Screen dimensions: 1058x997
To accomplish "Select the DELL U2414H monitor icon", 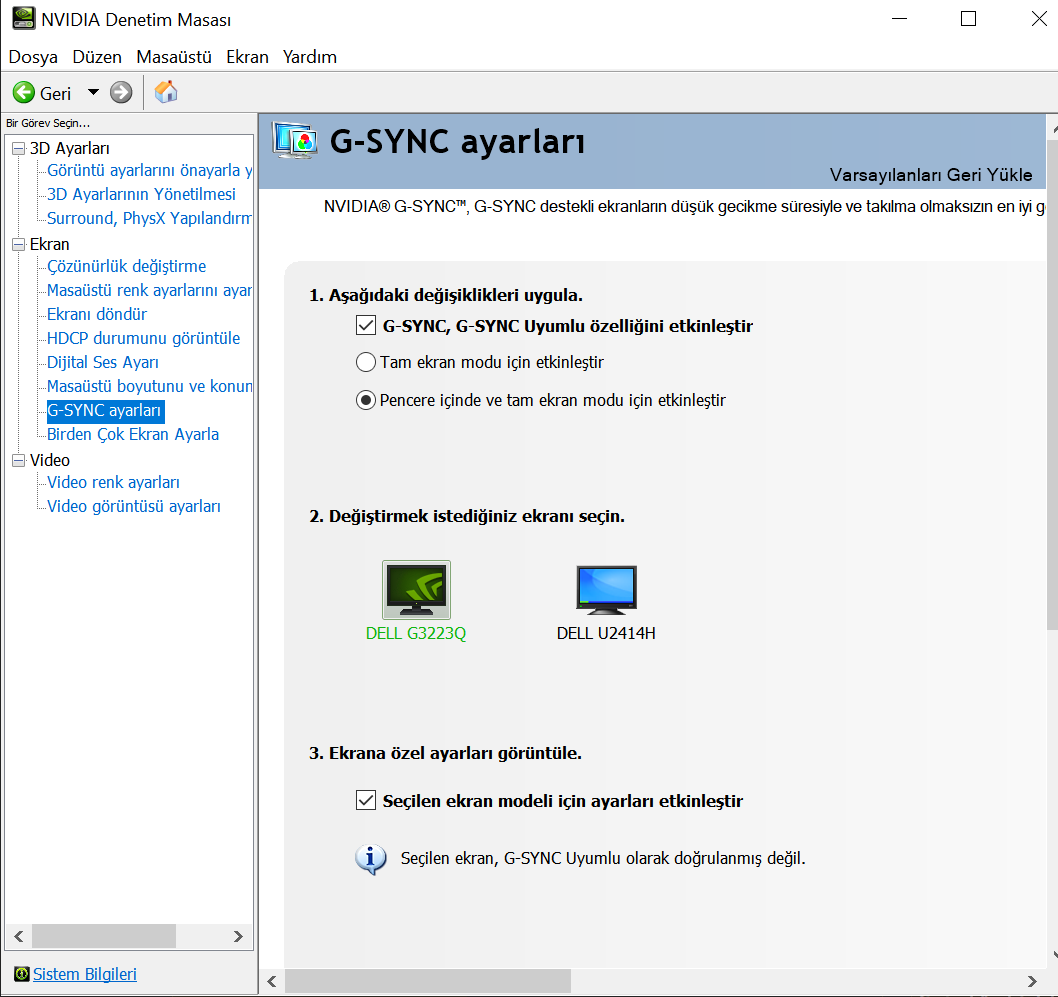I will click(606, 590).
